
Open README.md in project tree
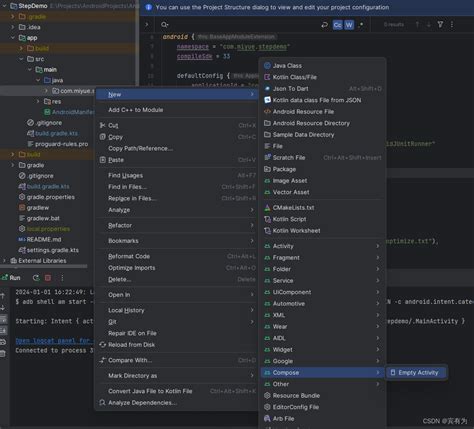pyautogui.click(x=43, y=239)
